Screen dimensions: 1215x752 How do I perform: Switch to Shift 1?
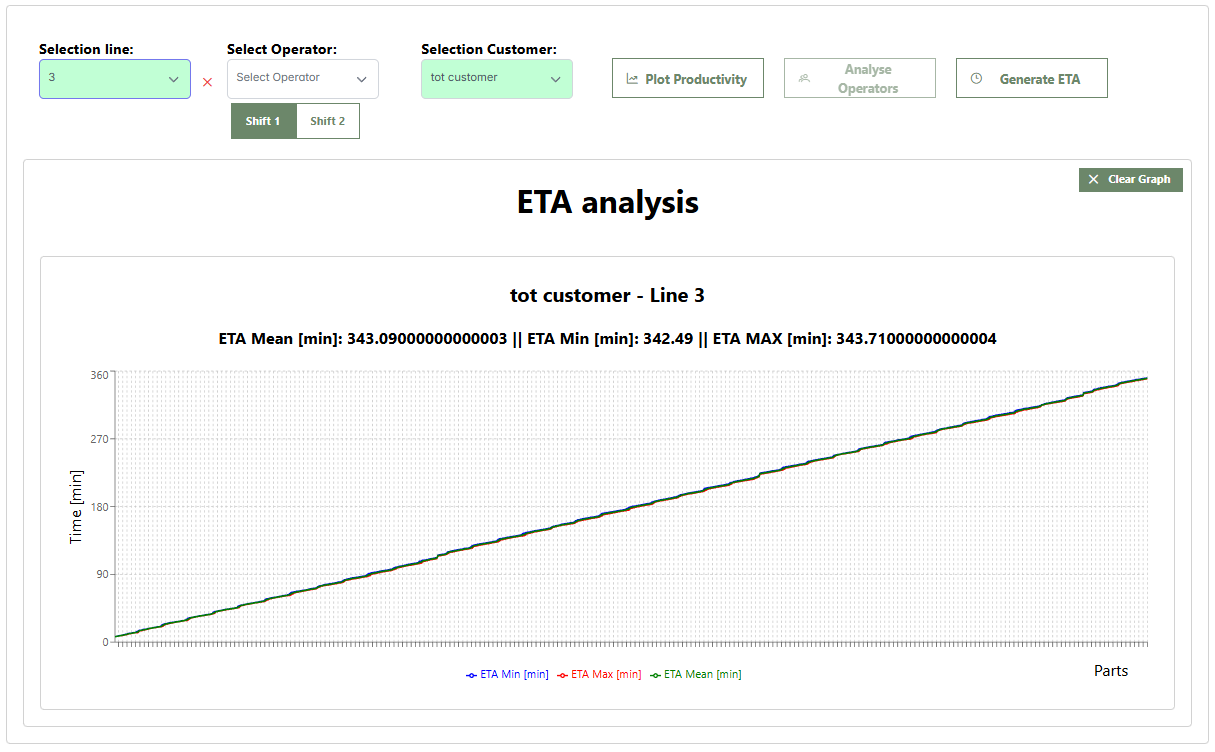coord(263,121)
